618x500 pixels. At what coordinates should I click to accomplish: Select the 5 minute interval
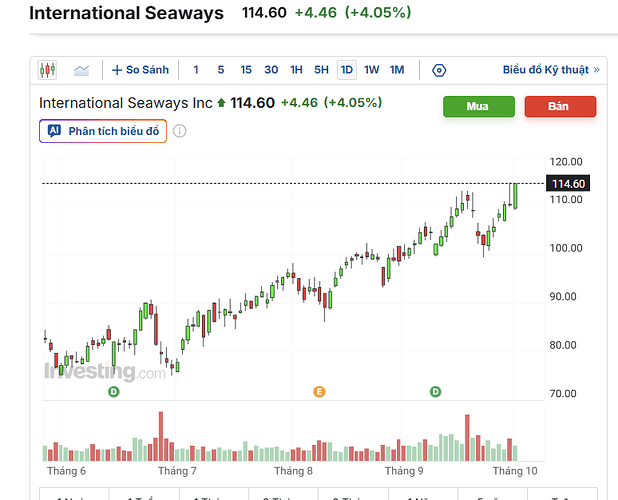coord(221,70)
